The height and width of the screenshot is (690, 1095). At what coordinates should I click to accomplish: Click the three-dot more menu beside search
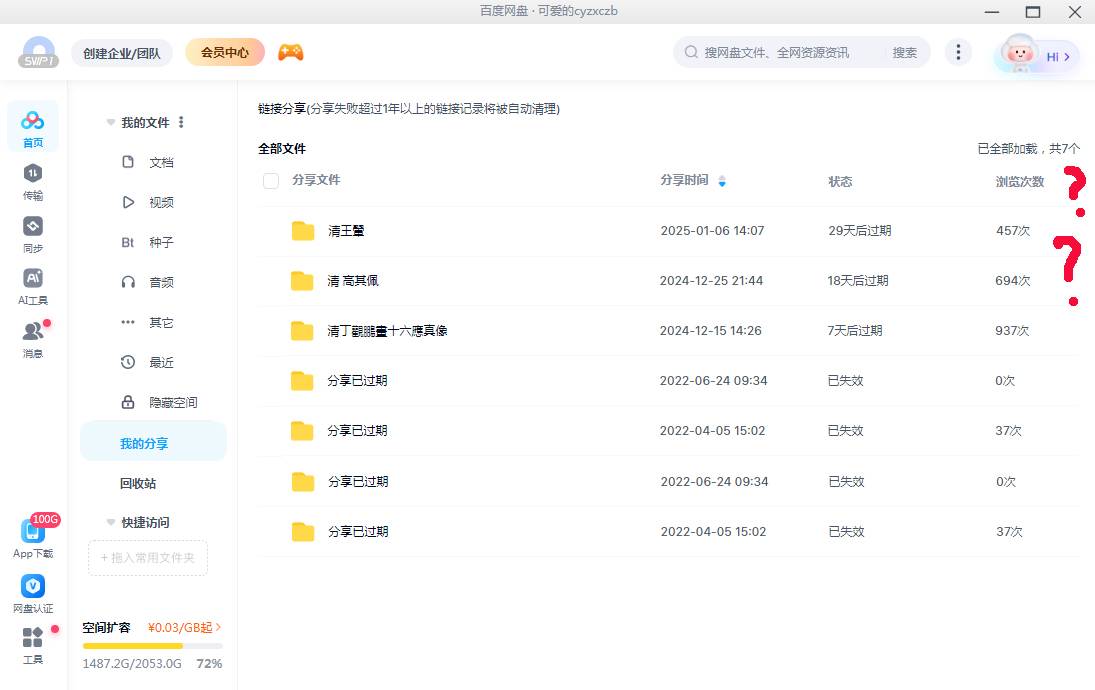pyautogui.click(x=958, y=53)
